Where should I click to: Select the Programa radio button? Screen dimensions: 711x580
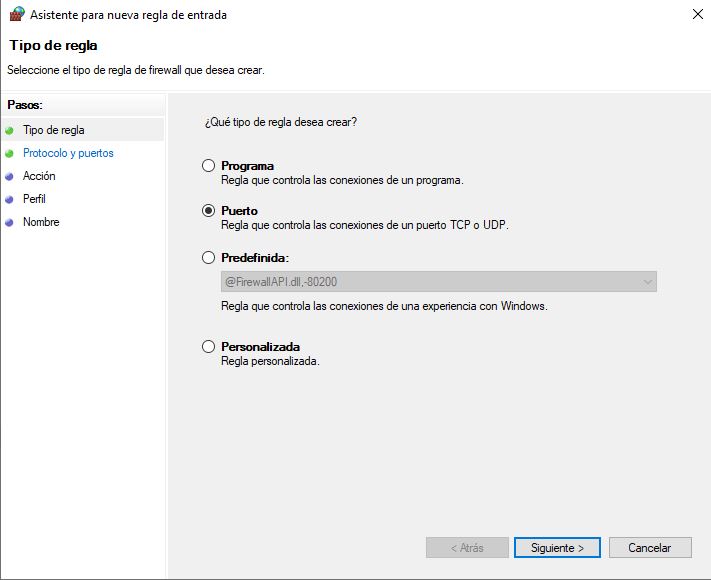click(x=208, y=166)
